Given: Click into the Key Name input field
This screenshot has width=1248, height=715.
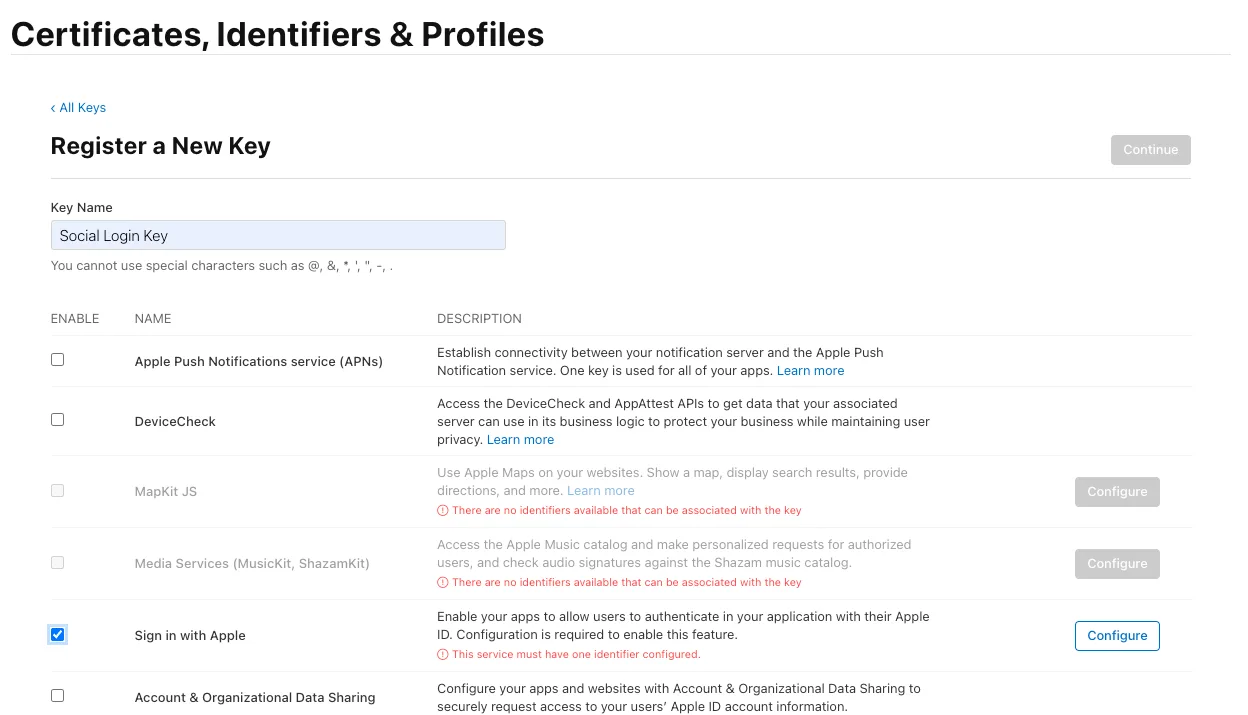Looking at the screenshot, I should point(278,235).
